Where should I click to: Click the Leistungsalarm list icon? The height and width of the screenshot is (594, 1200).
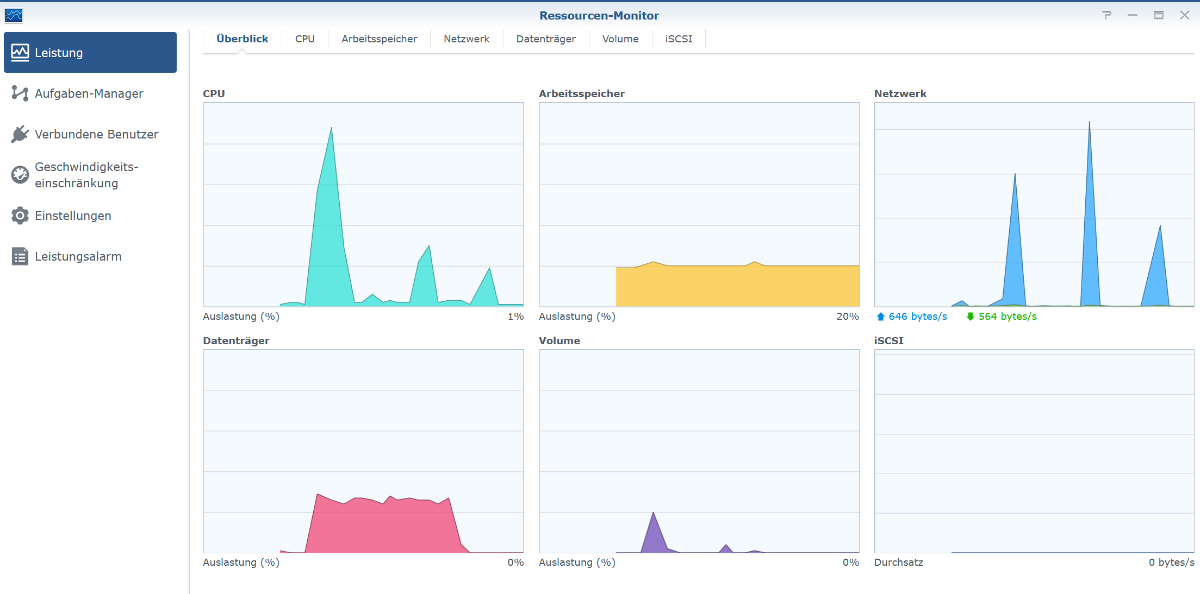[20, 257]
